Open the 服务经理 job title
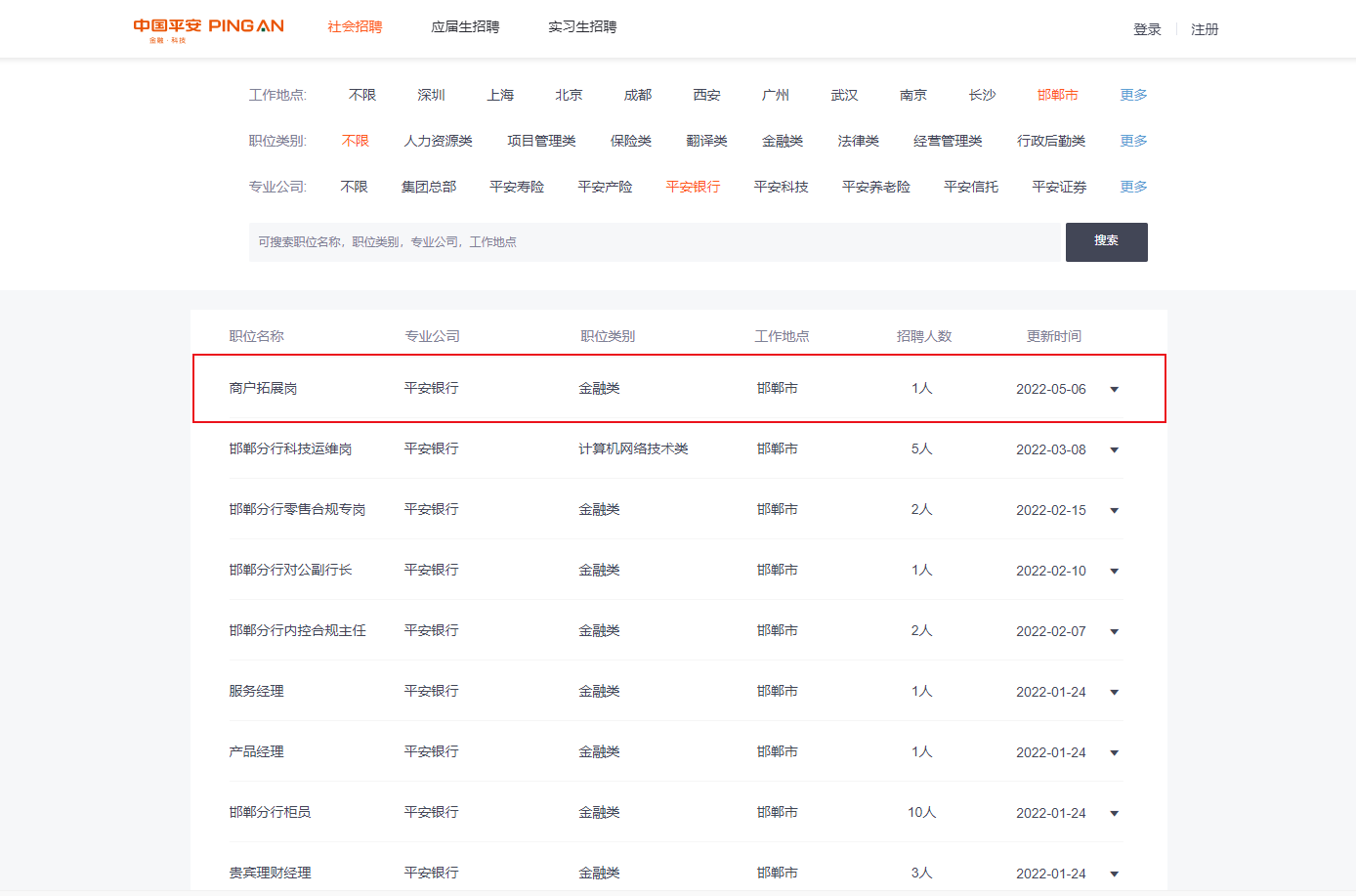 coord(256,691)
